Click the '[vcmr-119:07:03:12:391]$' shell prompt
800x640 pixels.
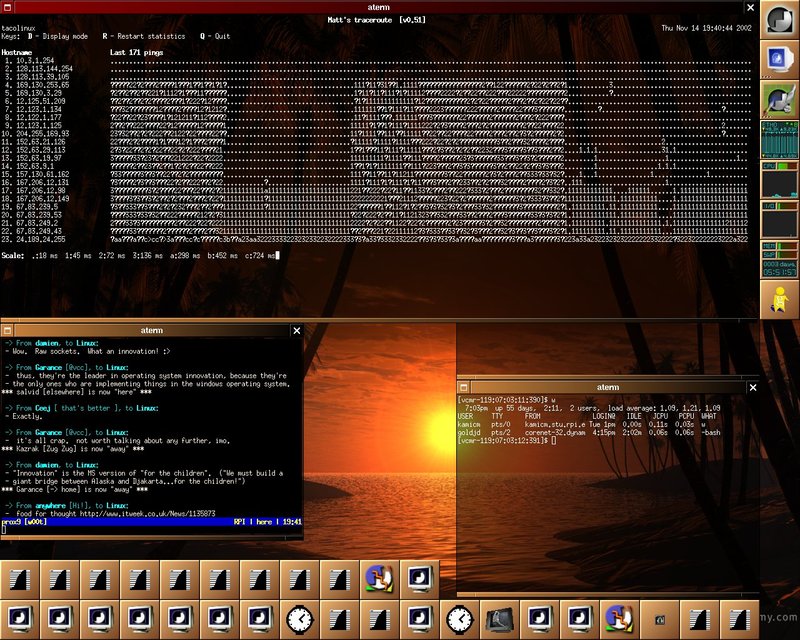[x=503, y=440]
